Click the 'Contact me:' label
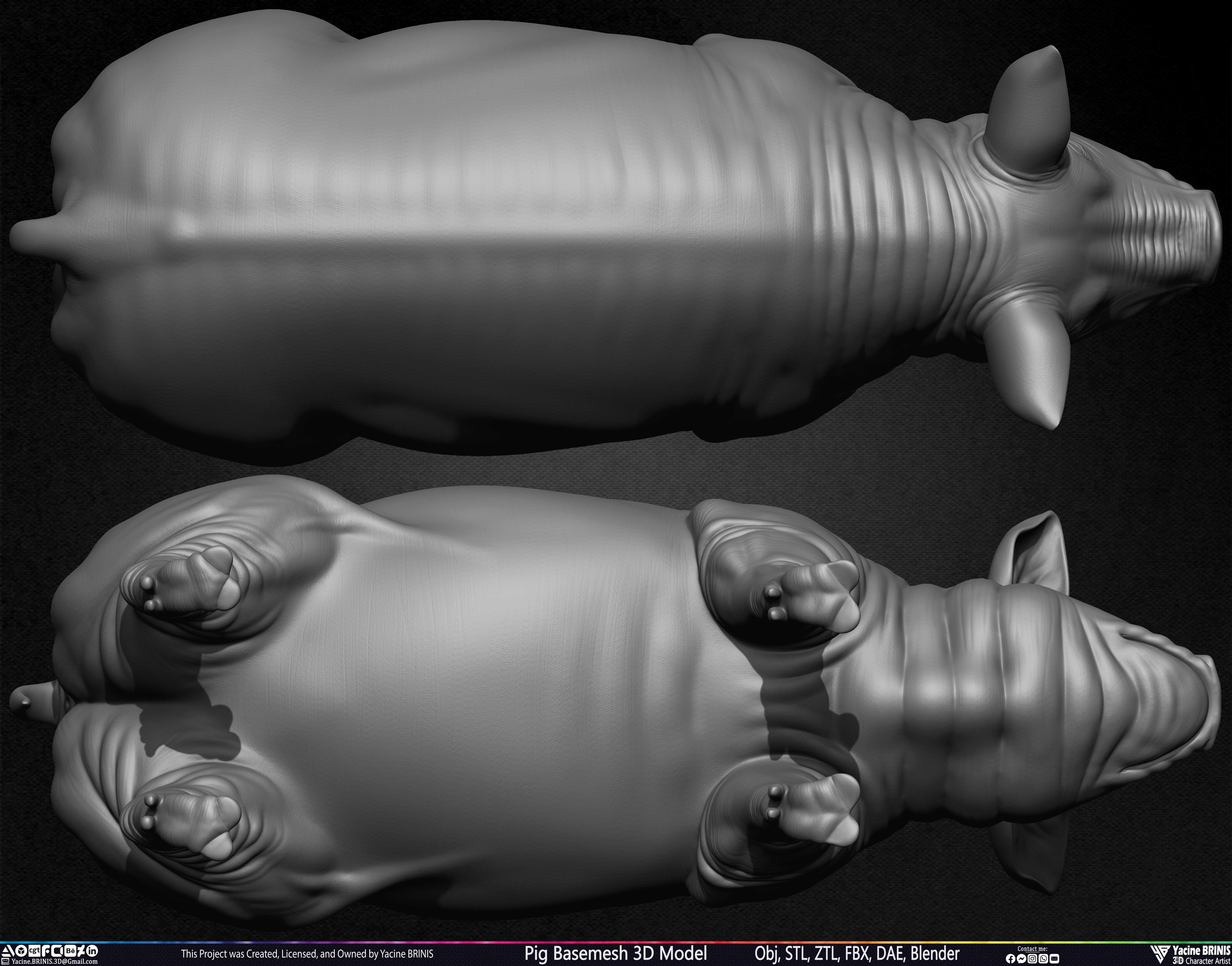 (x=1032, y=948)
